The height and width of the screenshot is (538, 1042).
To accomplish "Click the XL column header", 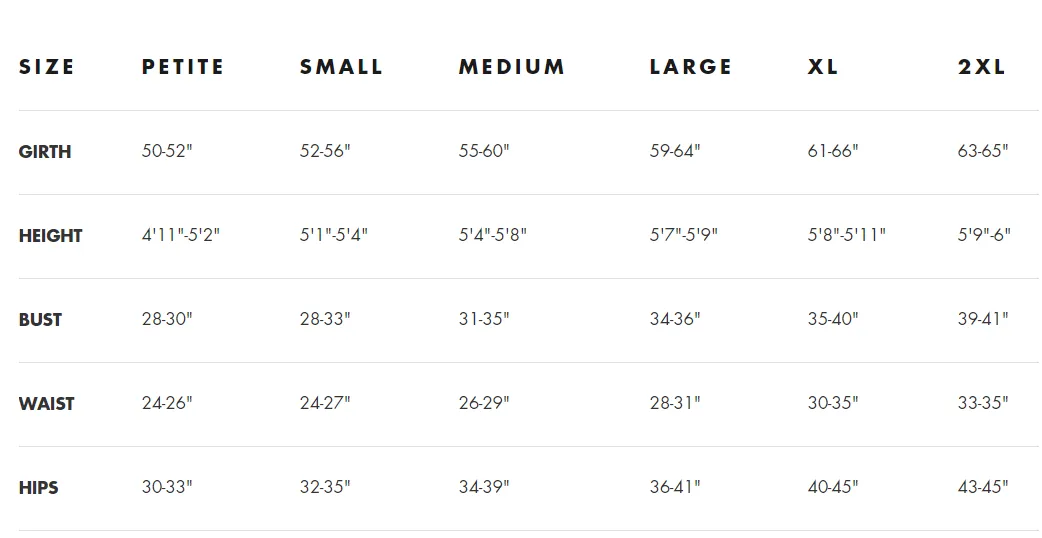I will click(823, 67).
